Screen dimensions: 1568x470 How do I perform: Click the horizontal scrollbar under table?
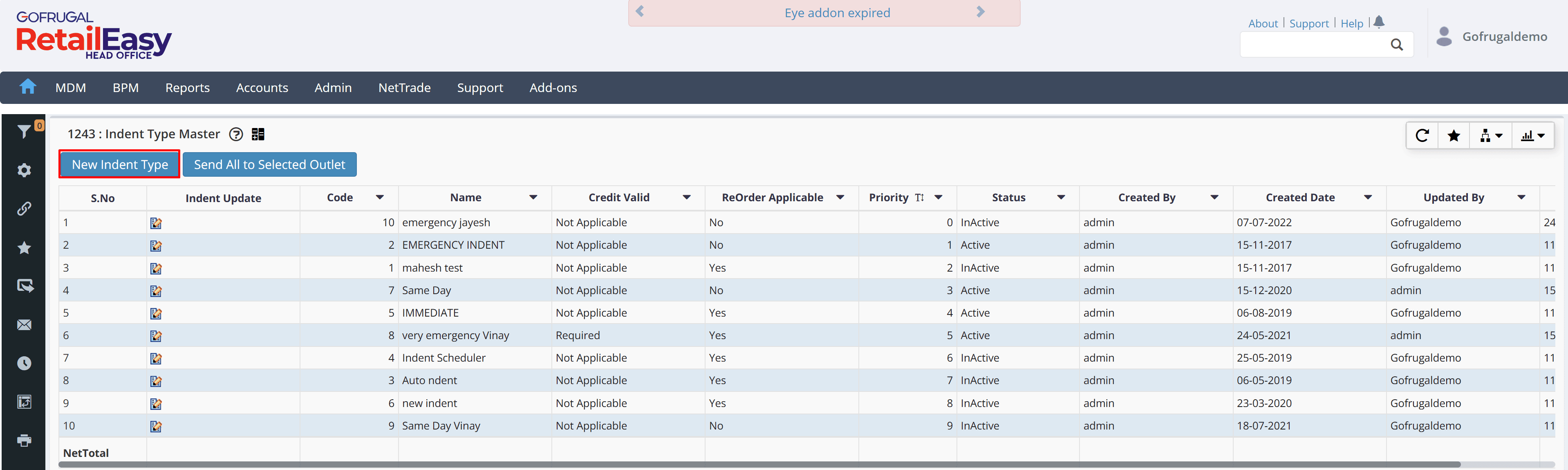point(759,465)
